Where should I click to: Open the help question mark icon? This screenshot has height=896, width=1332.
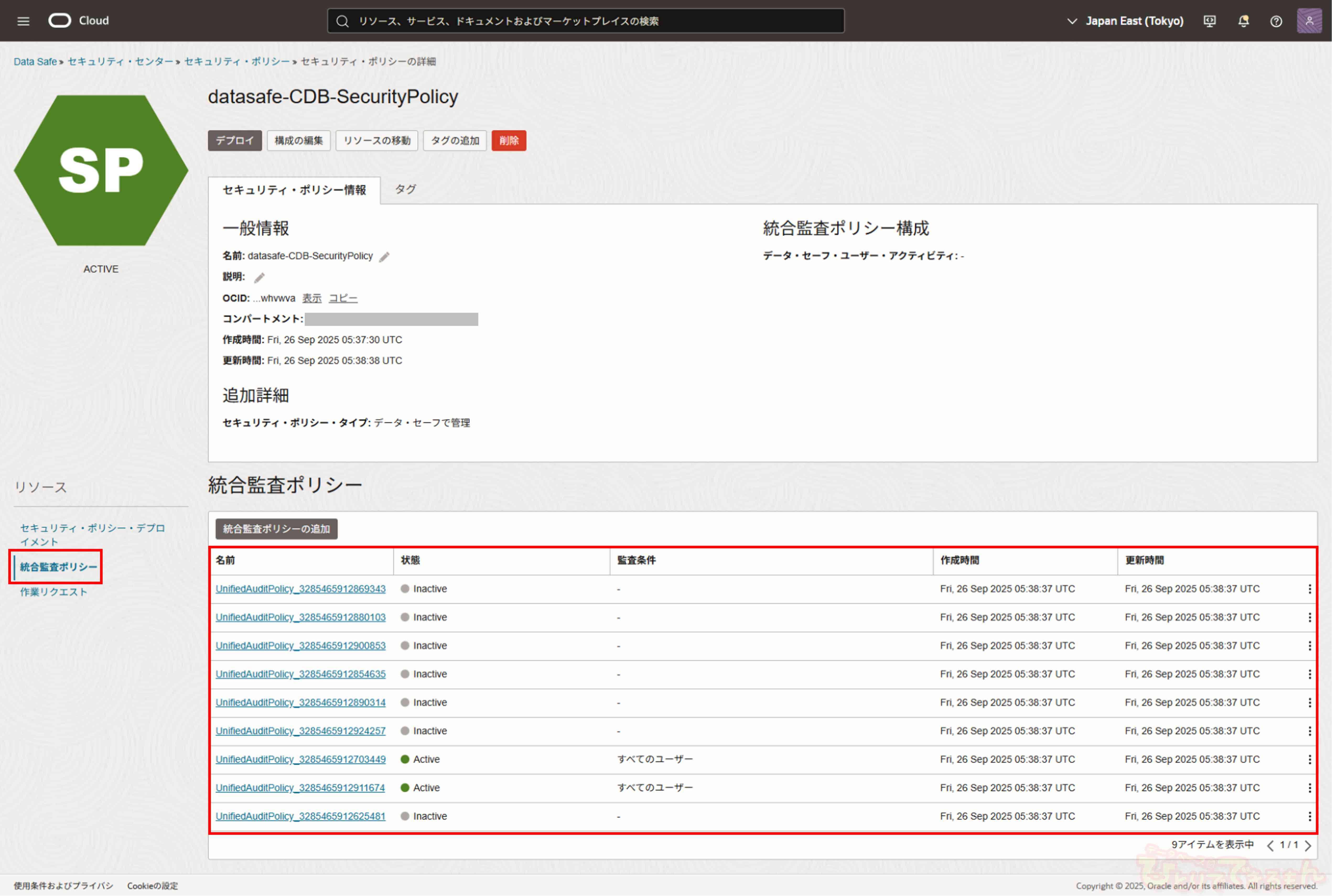pyautogui.click(x=1276, y=21)
